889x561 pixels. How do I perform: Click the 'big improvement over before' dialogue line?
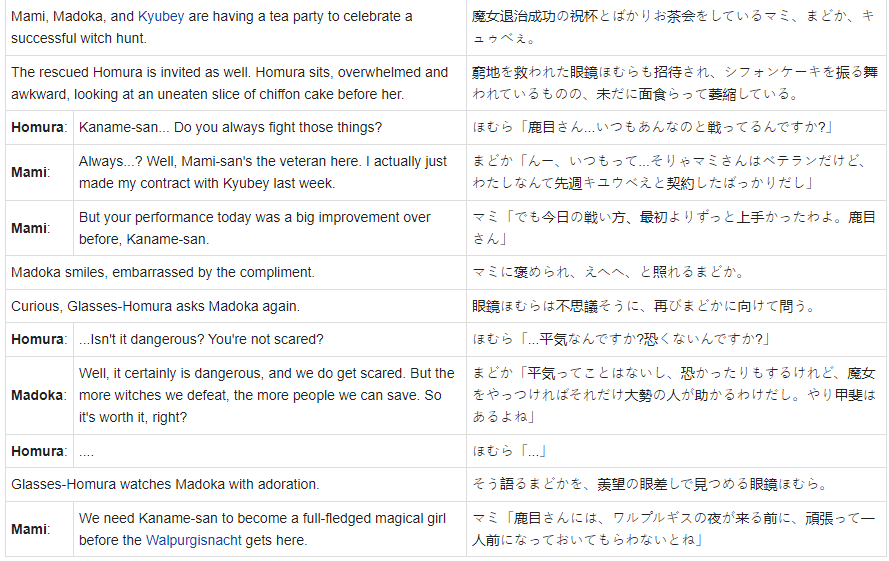pos(254,228)
